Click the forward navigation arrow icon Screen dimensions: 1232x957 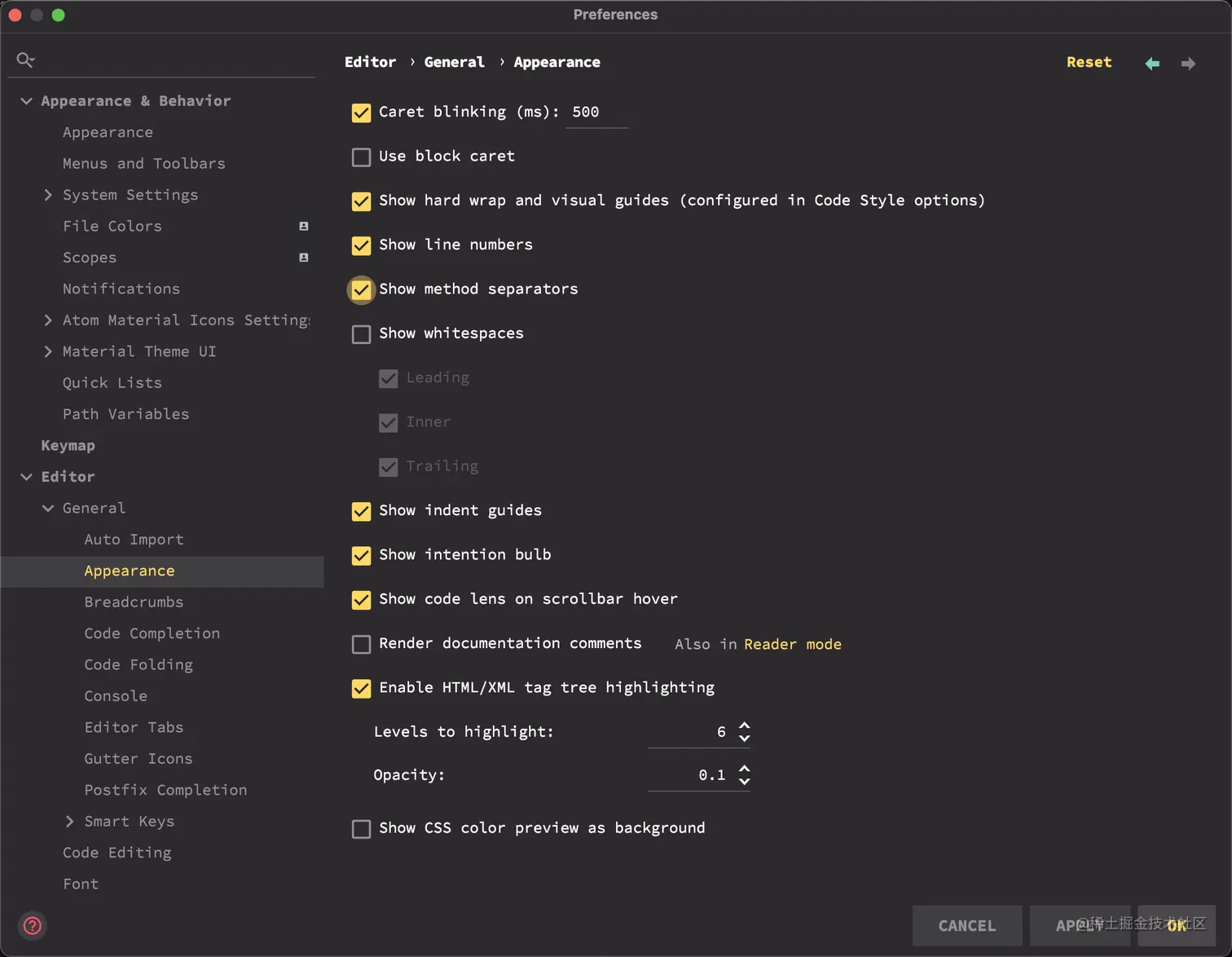(x=1188, y=64)
